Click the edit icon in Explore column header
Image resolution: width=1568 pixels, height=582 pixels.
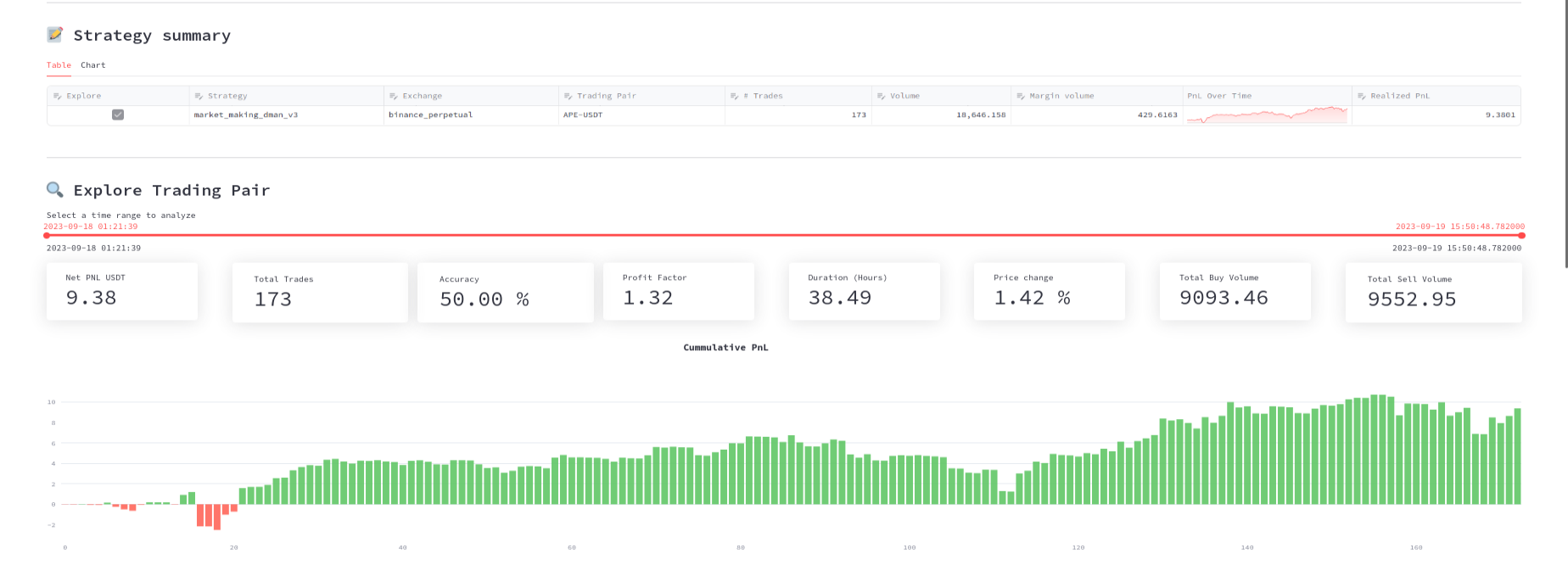tap(58, 96)
